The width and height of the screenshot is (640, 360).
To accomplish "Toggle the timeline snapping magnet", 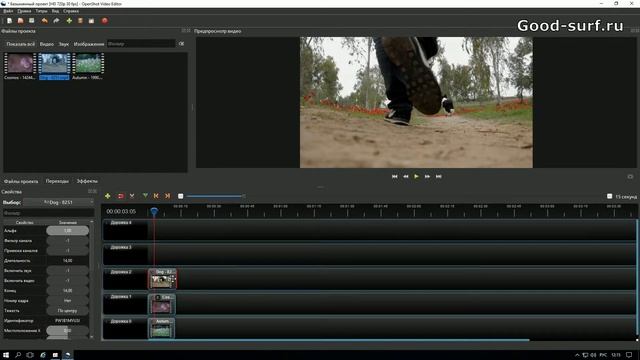I will [x=120, y=196].
